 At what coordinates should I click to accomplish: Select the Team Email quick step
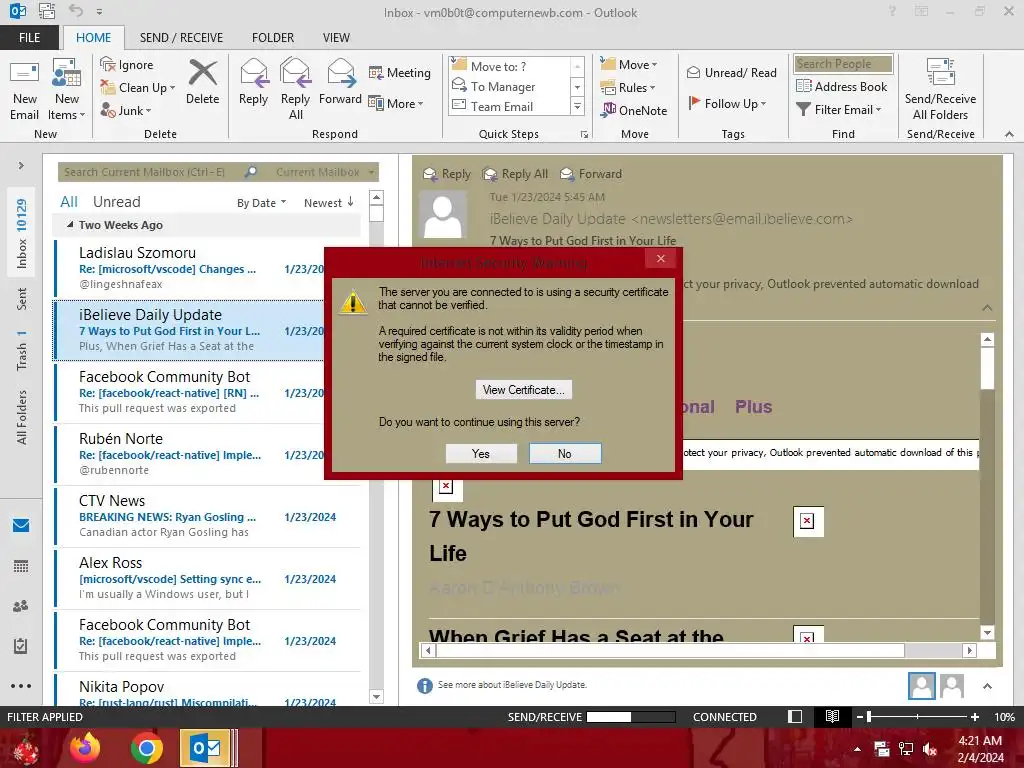pyautogui.click(x=510, y=106)
